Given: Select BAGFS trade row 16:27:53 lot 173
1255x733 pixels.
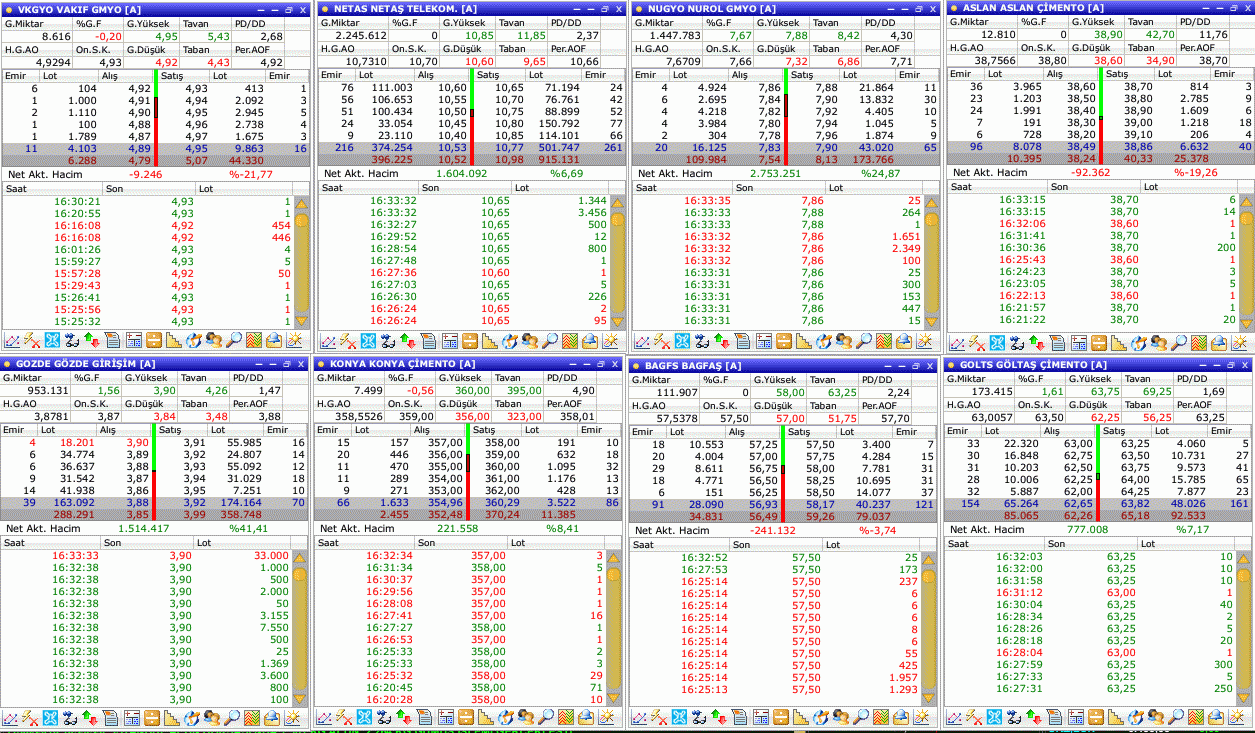Looking at the screenshot, I should [777, 569].
